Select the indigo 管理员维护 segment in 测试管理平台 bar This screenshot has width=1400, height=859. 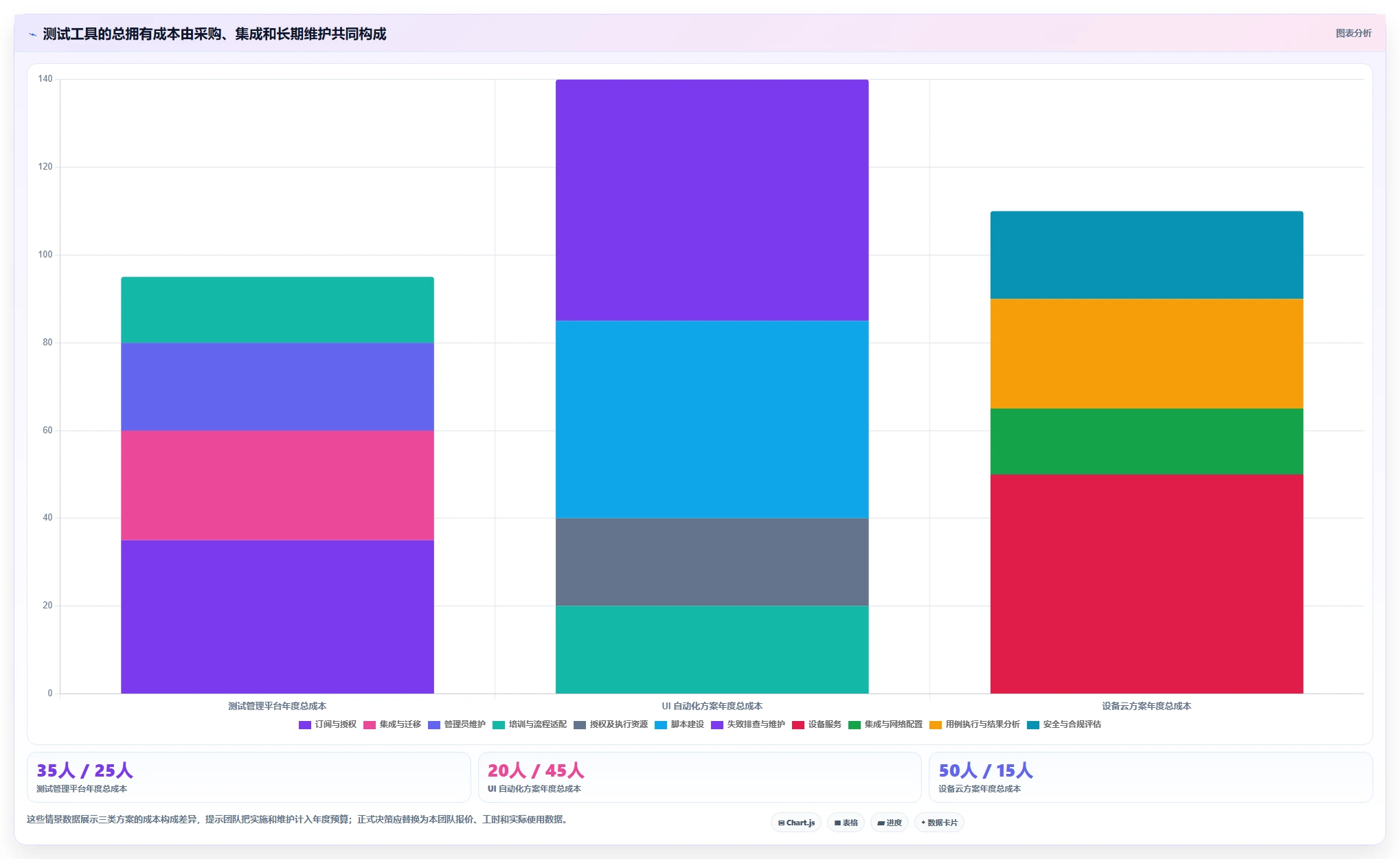(x=278, y=387)
